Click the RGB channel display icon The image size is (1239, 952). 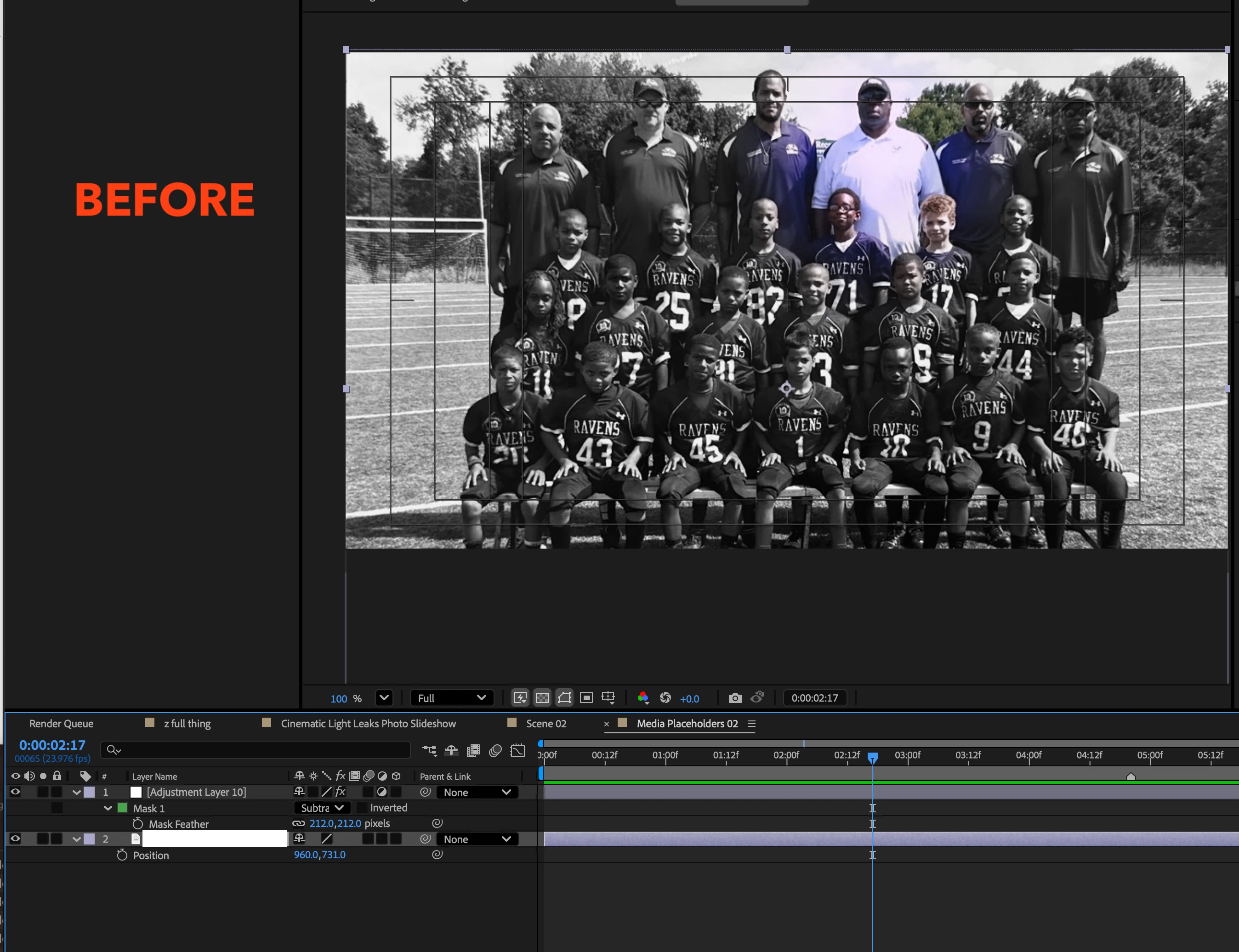coord(643,697)
